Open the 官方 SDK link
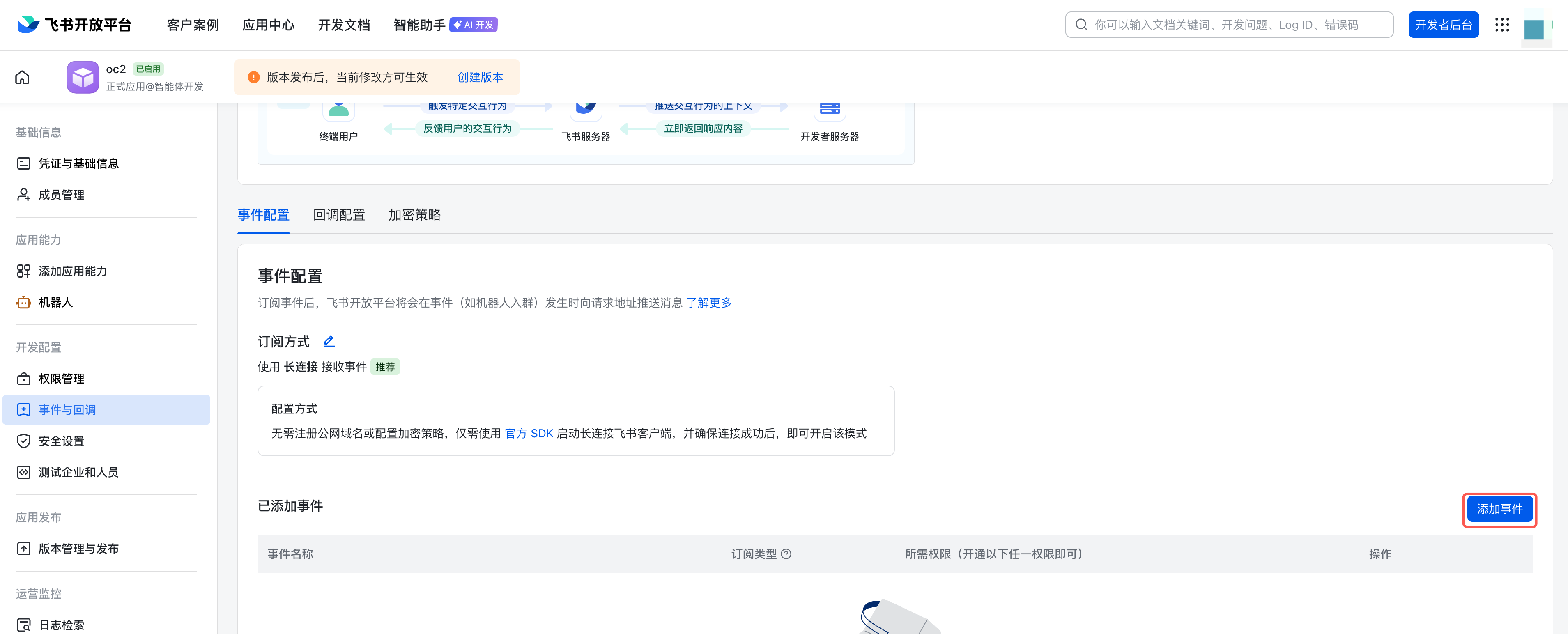The width and height of the screenshot is (1568, 634). [x=528, y=433]
